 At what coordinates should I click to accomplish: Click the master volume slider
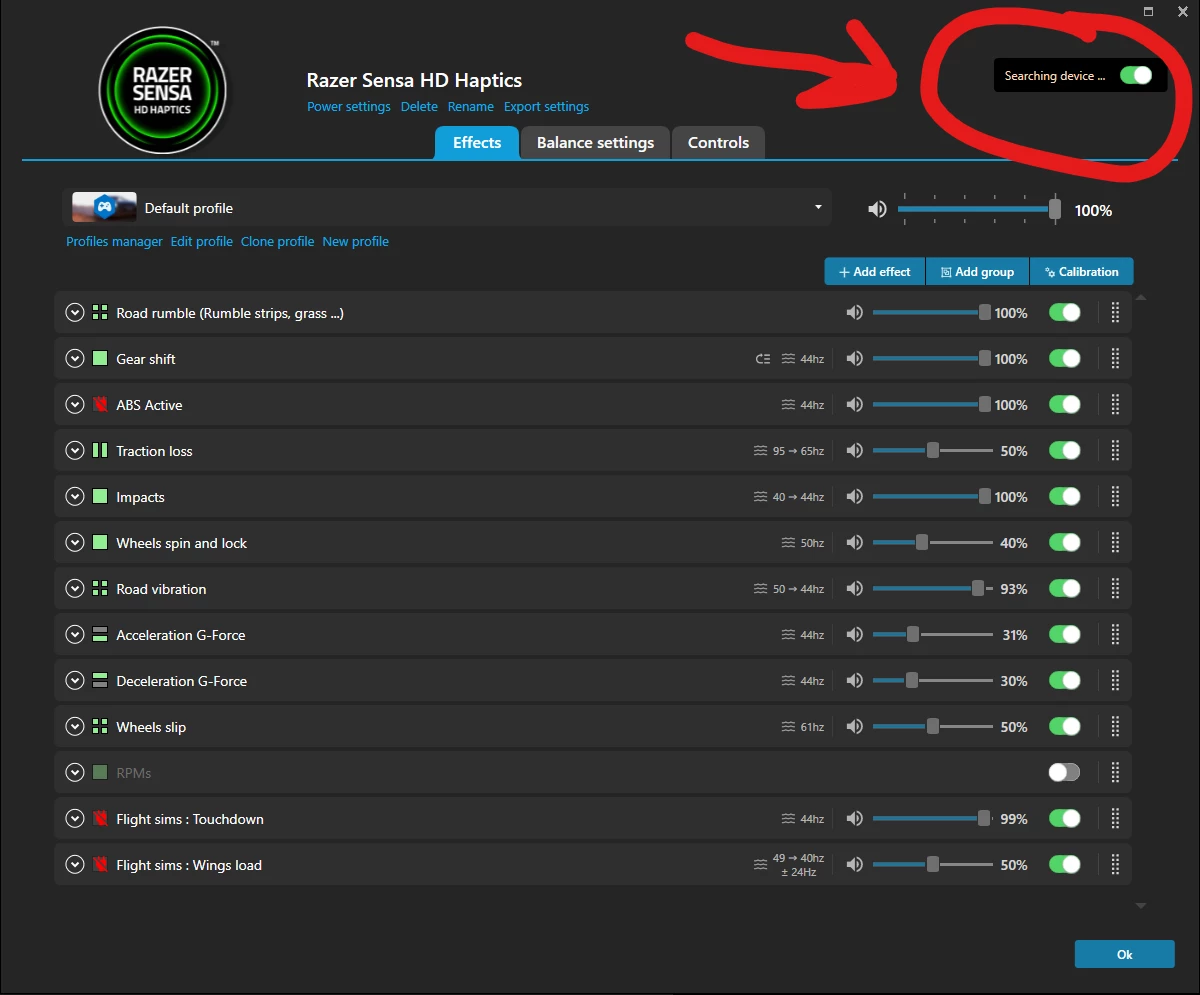pyautogui.click(x=979, y=209)
